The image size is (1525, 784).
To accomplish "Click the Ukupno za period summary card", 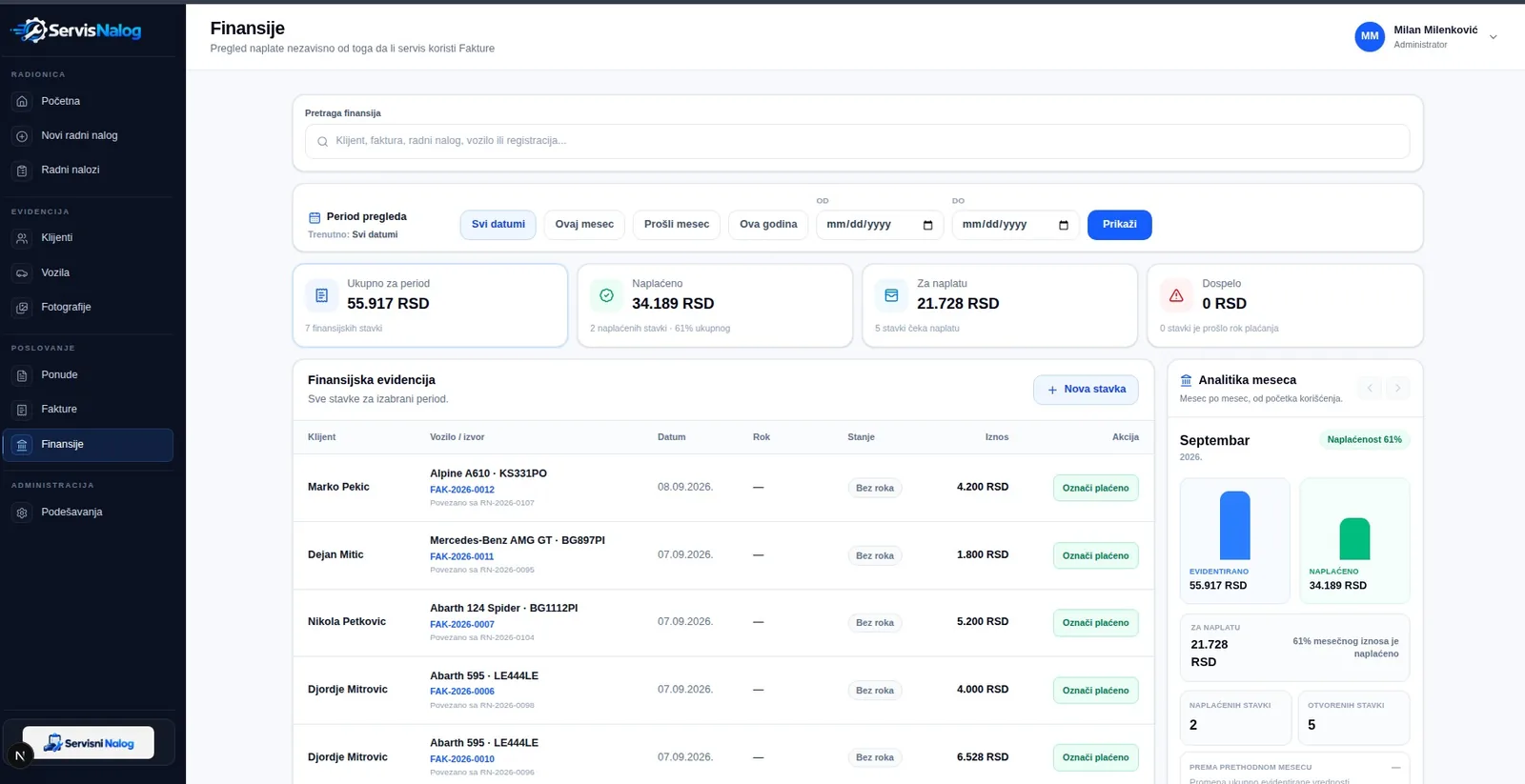I will pyautogui.click(x=430, y=306).
